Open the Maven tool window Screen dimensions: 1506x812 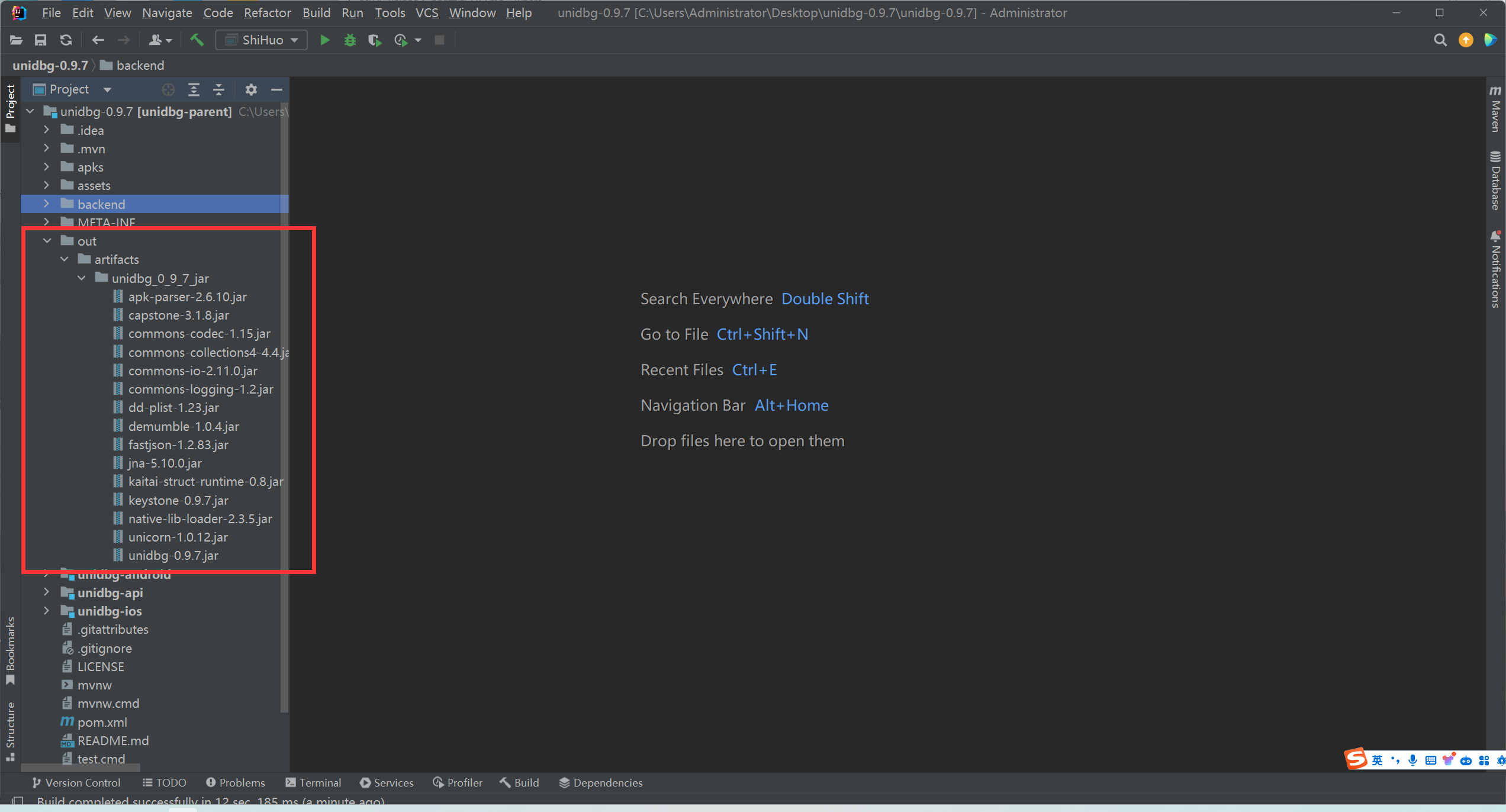coord(1496,109)
